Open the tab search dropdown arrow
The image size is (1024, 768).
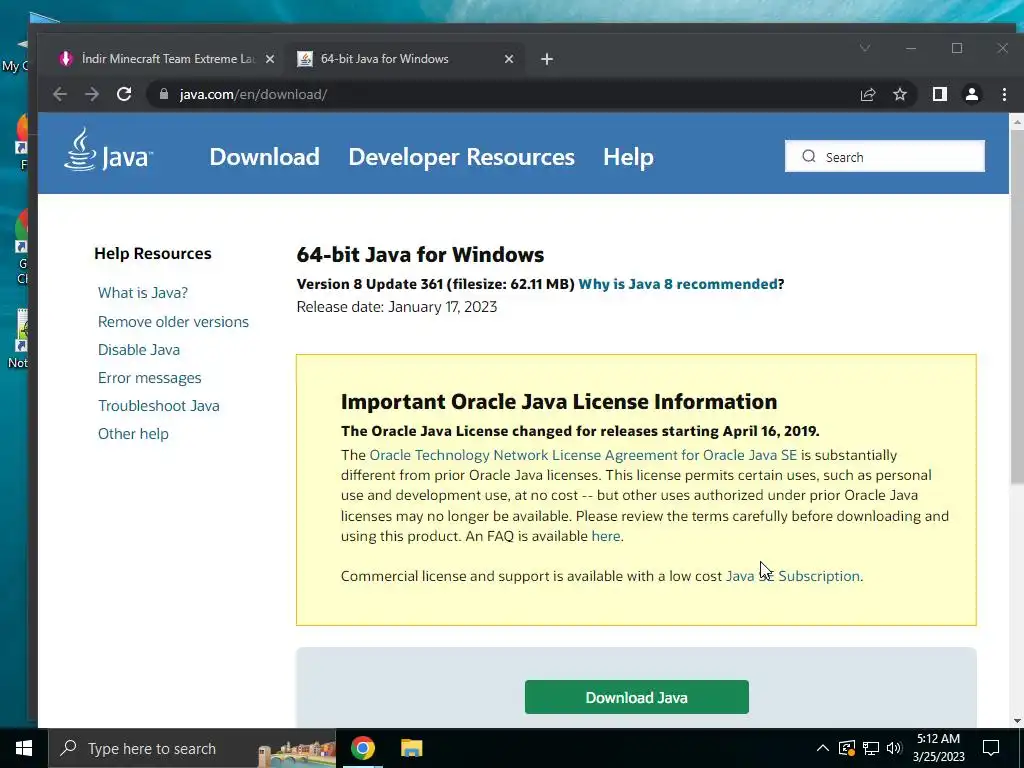(x=865, y=48)
